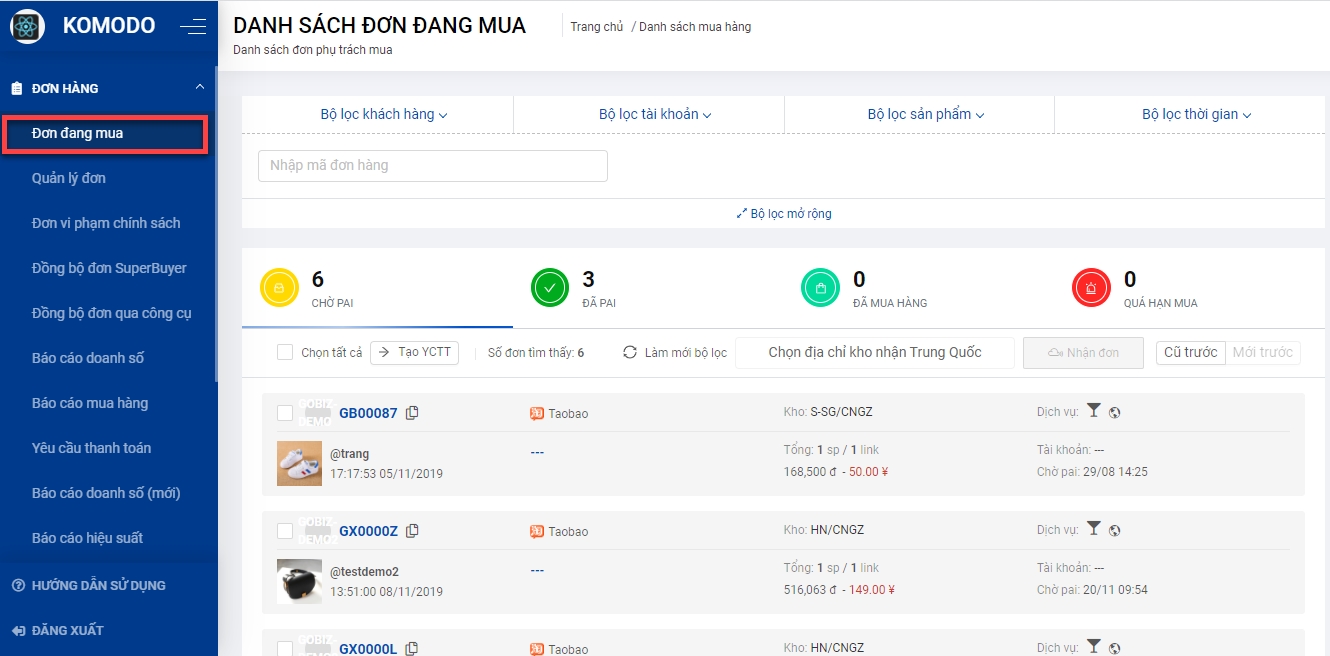Expand the 'Bộ lọc khách hàng' filter

(383, 114)
